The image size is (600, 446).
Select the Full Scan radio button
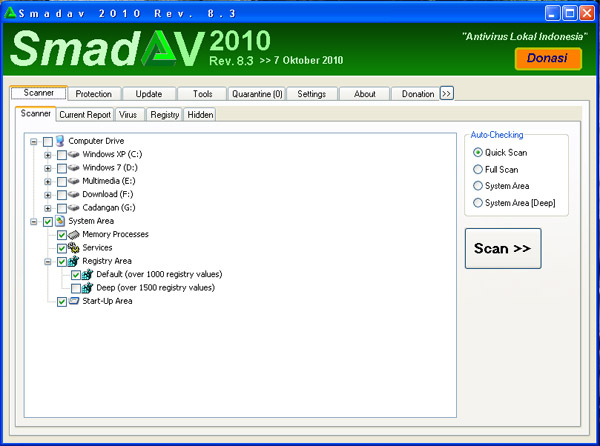[x=478, y=169]
